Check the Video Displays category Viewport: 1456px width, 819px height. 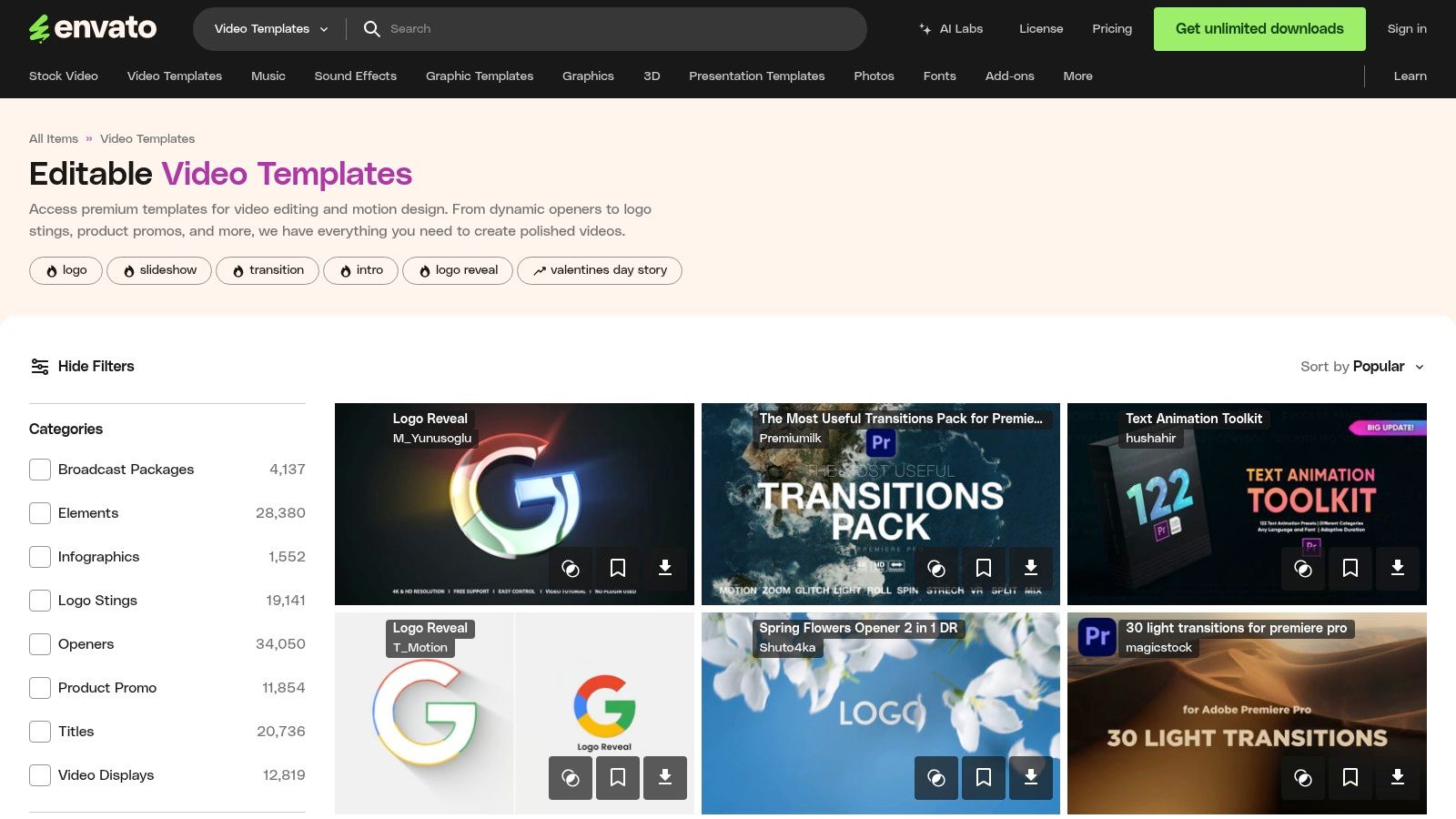[x=40, y=775]
